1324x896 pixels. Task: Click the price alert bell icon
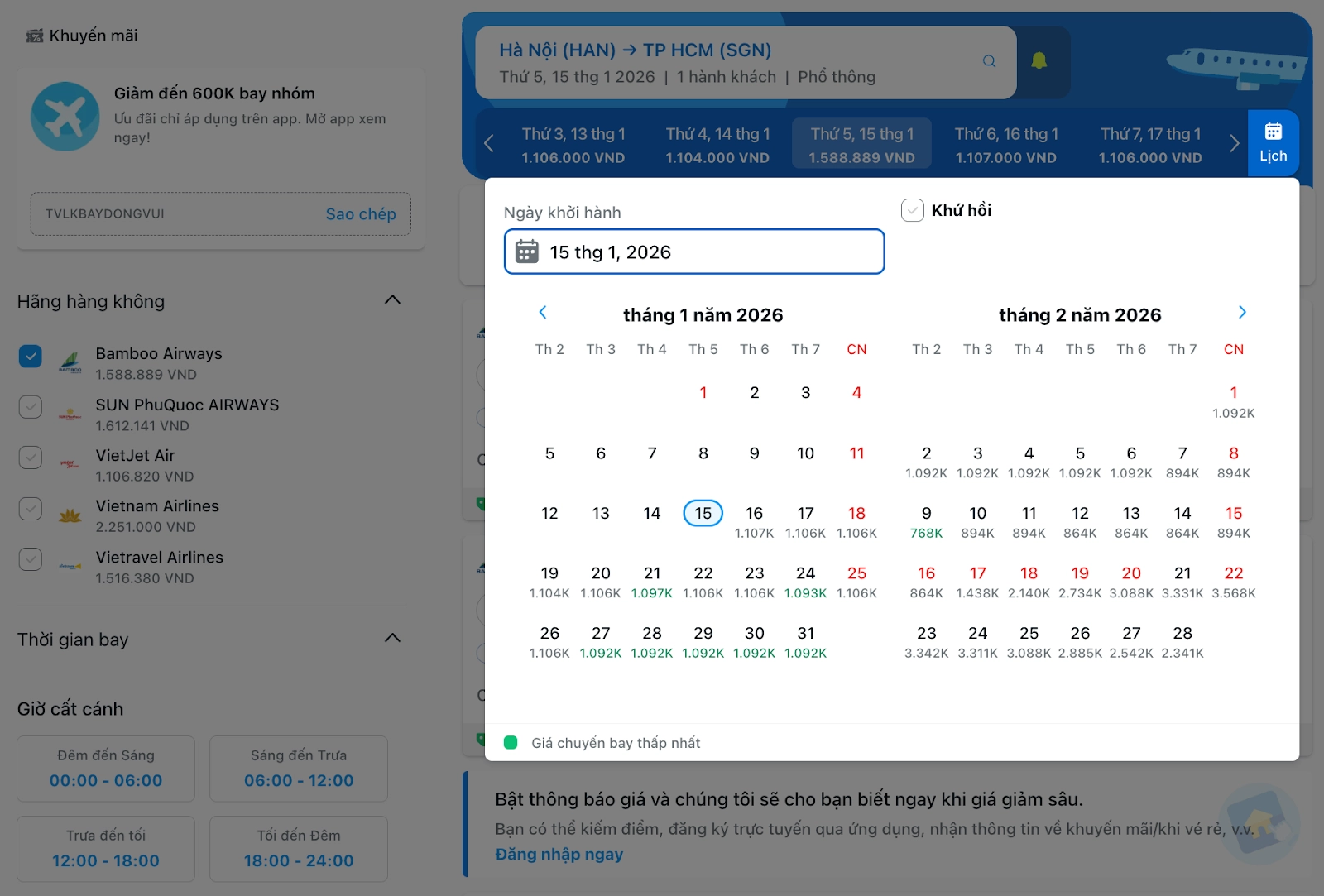coord(1039,61)
